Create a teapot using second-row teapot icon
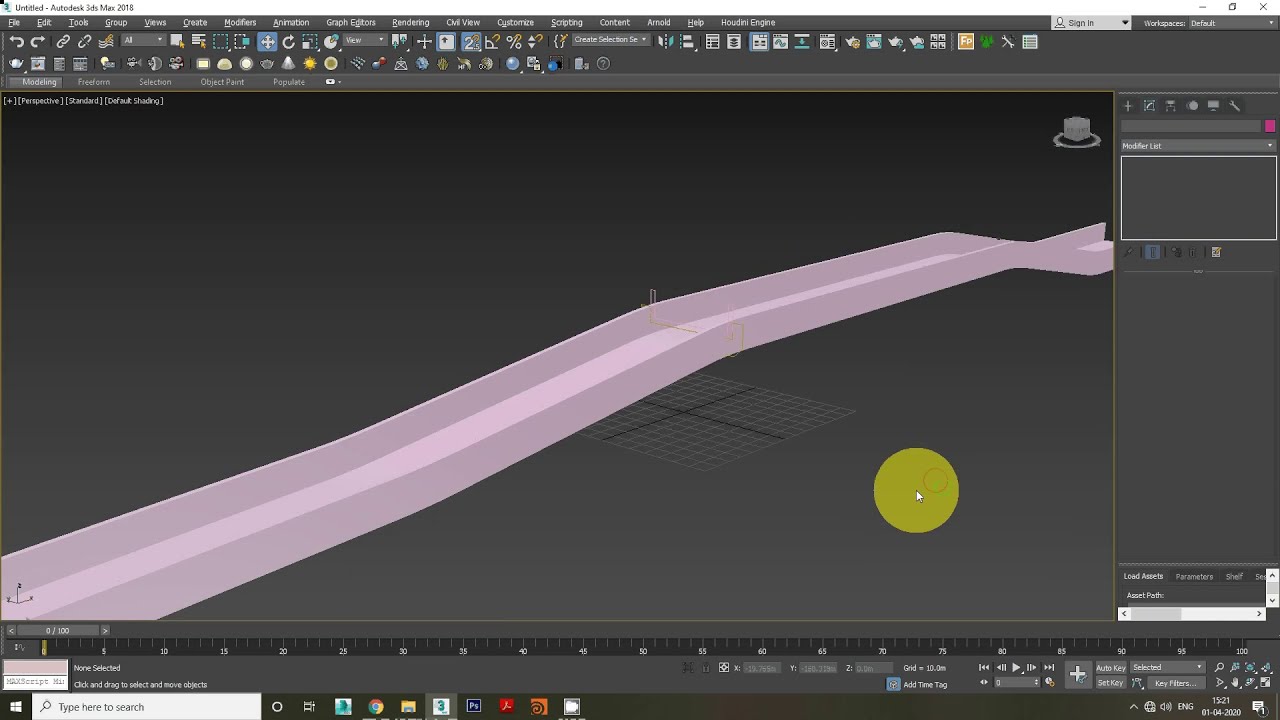The width and height of the screenshot is (1280, 720). (x=267, y=64)
